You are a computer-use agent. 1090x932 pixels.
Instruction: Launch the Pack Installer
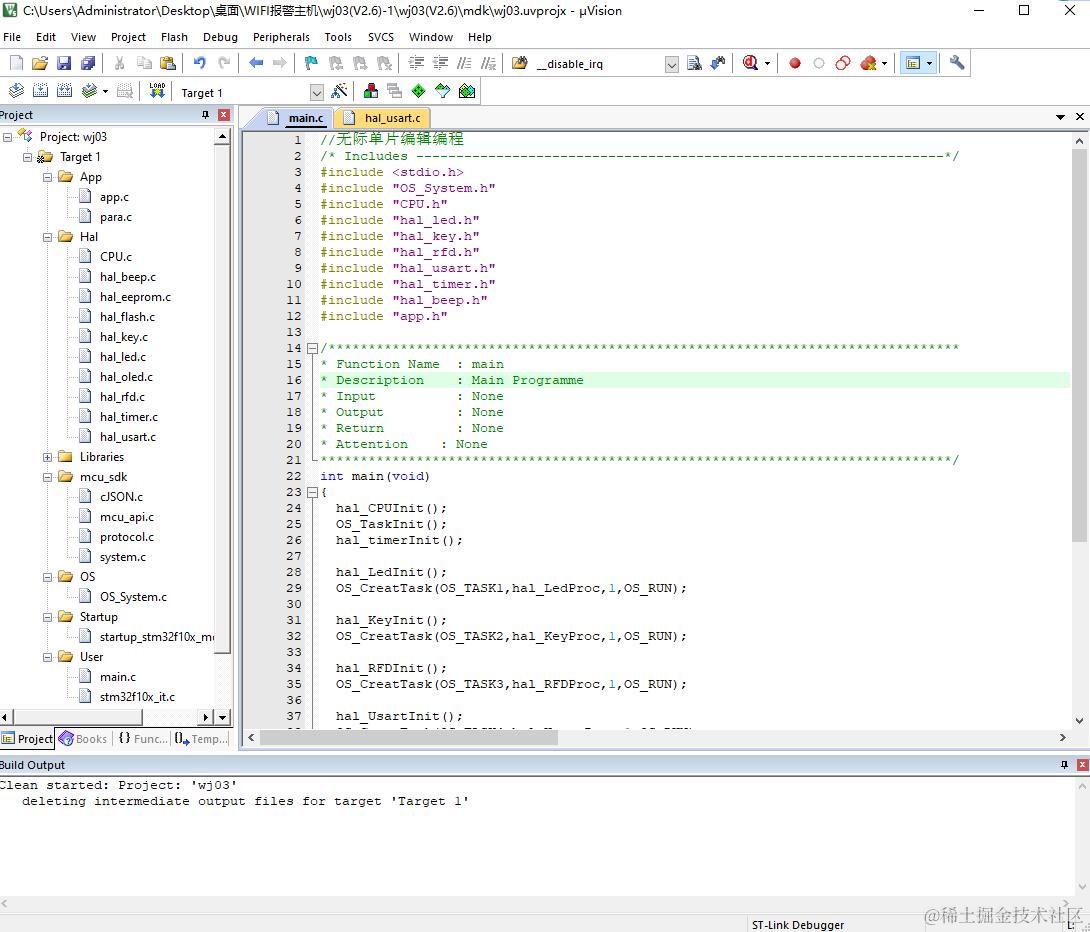pyautogui.click(x=466, y=90)
